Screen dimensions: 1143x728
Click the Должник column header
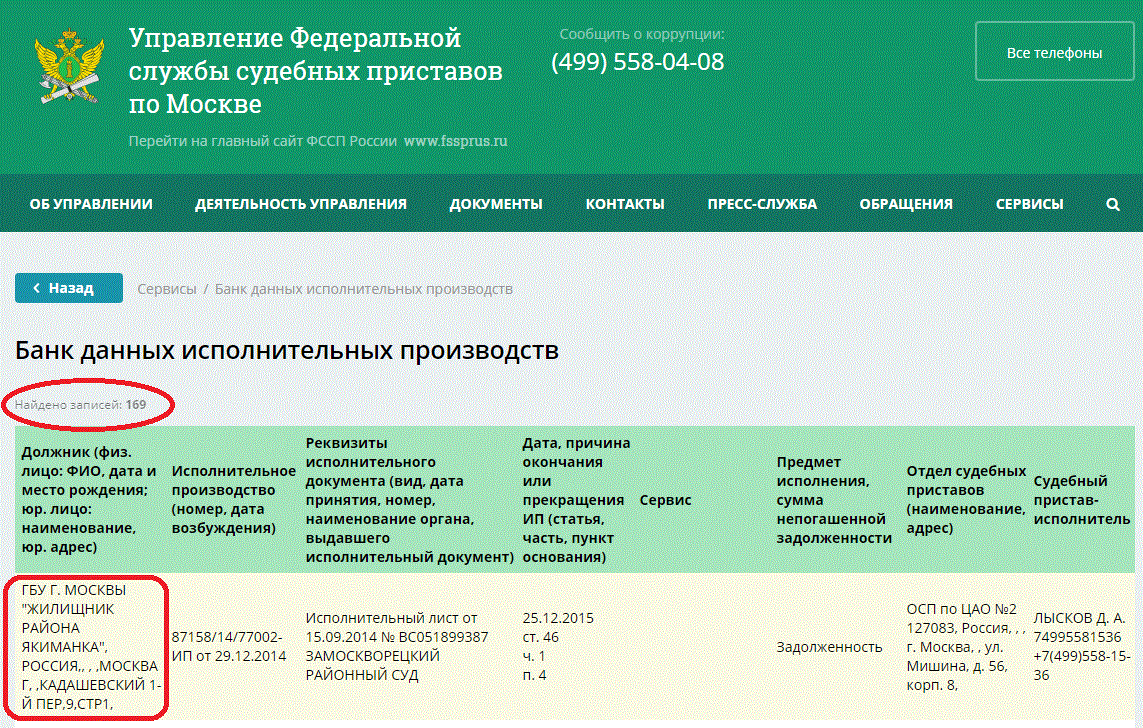[89, 499]
